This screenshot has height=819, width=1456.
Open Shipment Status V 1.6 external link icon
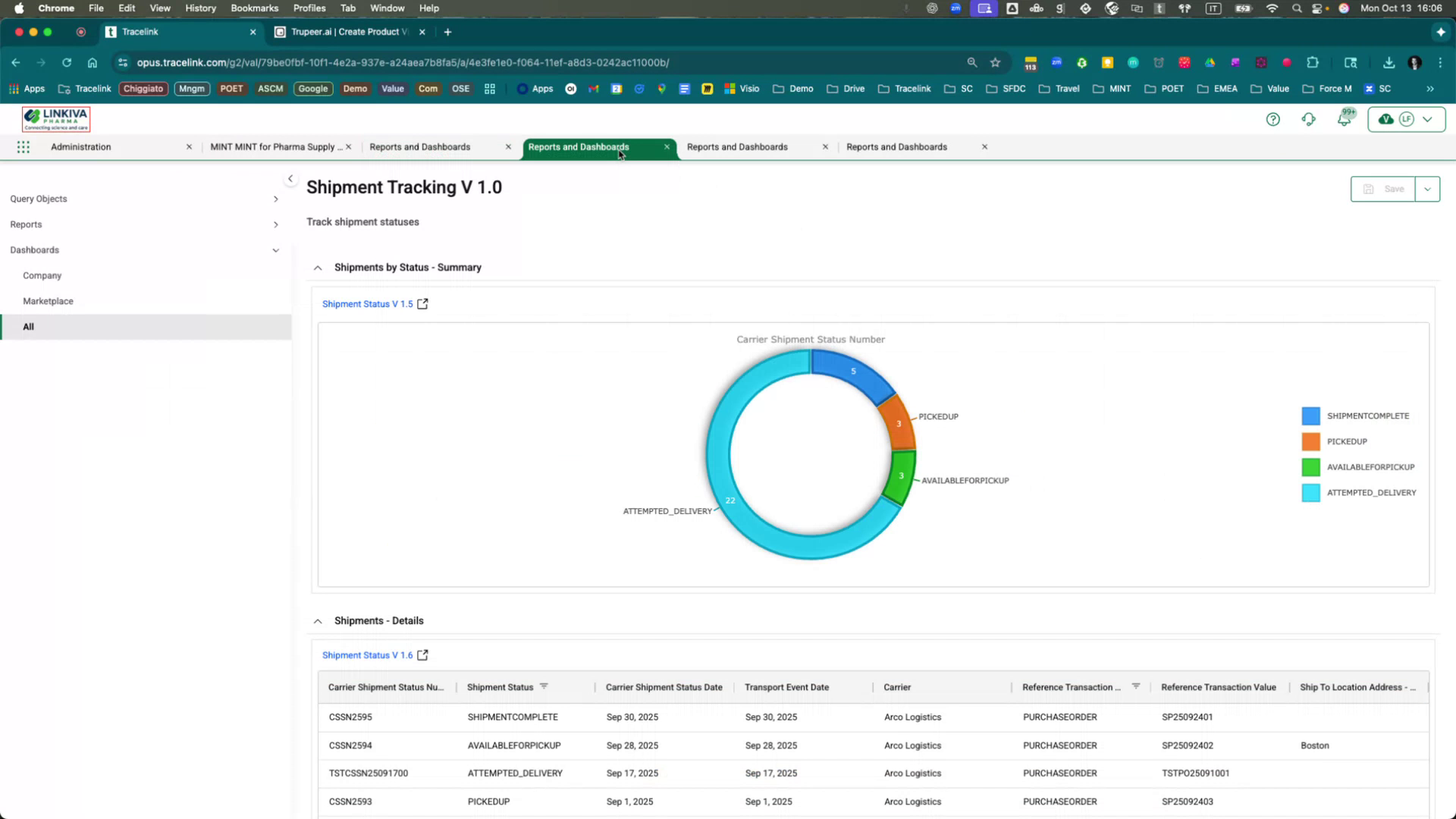422,655
